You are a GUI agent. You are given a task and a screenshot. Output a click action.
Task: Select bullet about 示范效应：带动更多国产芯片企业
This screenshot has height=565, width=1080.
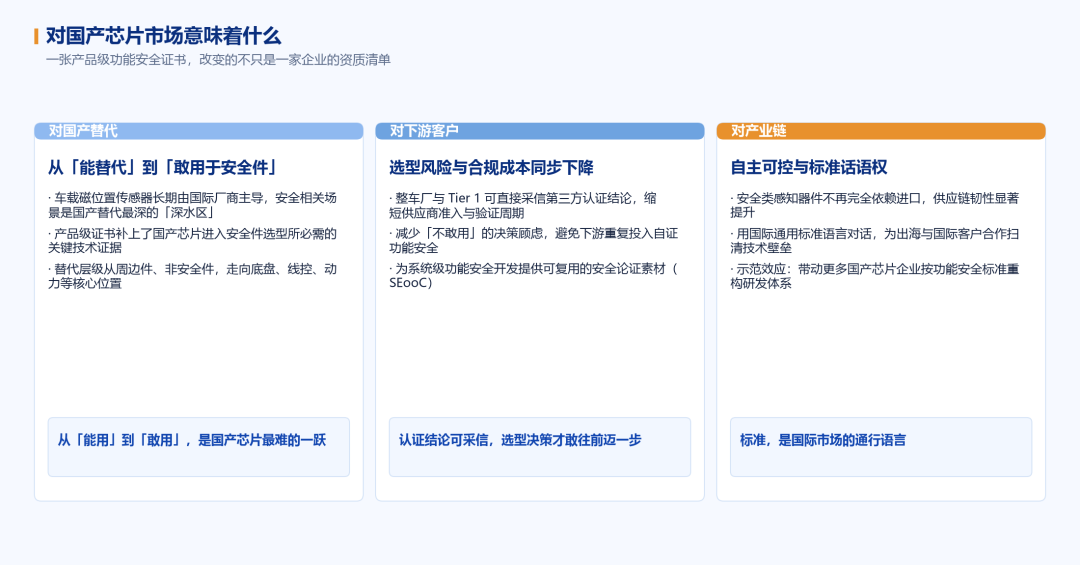click(875, 276)
